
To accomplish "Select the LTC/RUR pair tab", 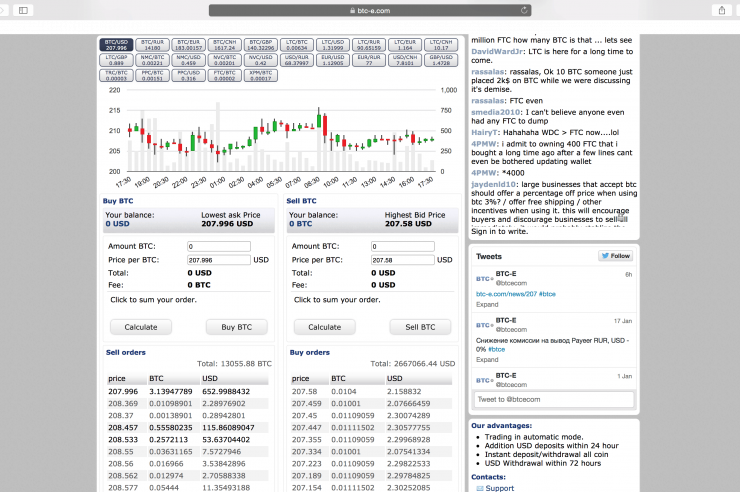I will (x=369, y=45).
